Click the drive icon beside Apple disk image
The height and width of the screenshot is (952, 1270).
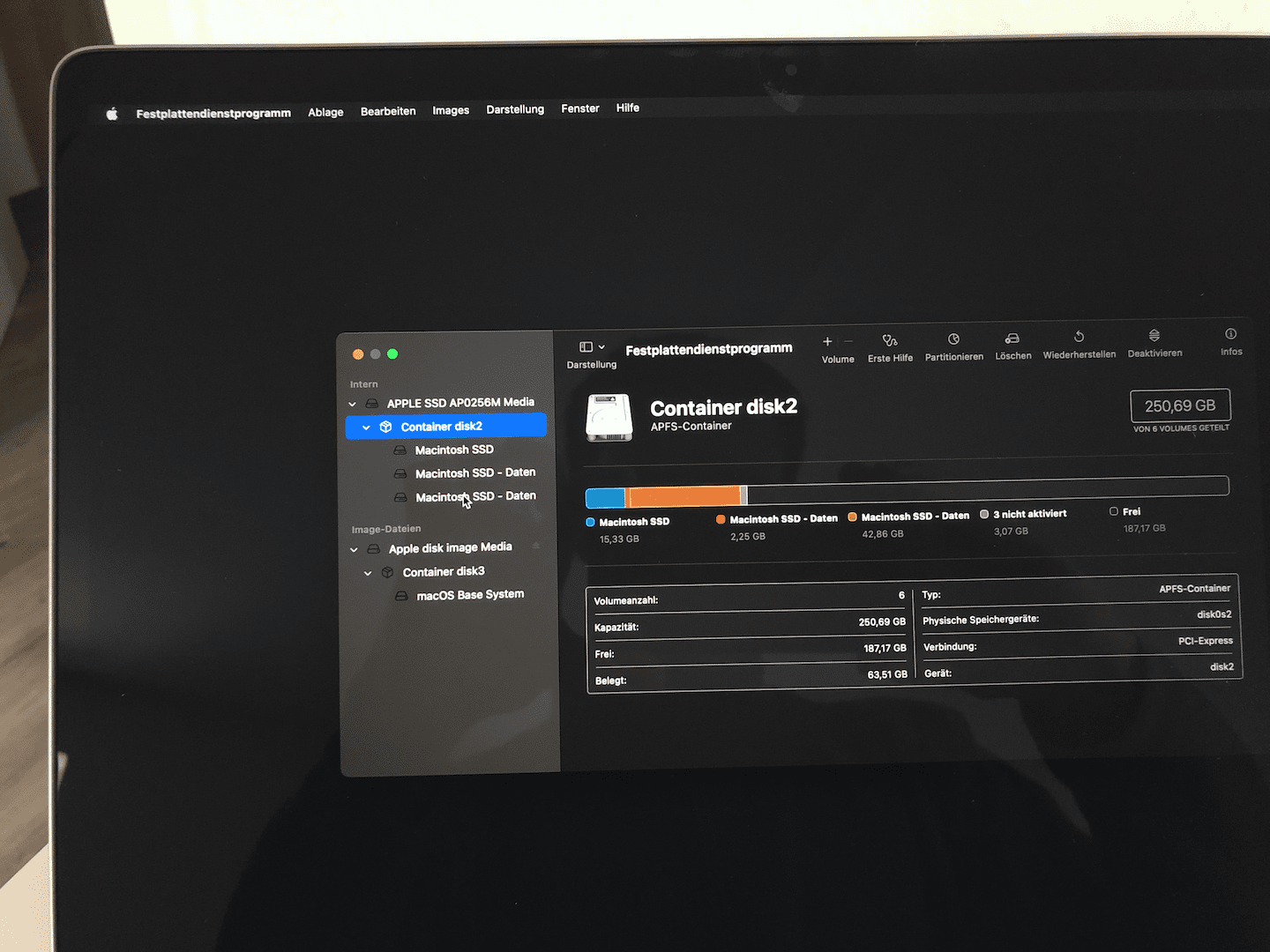tap(374, 549)
